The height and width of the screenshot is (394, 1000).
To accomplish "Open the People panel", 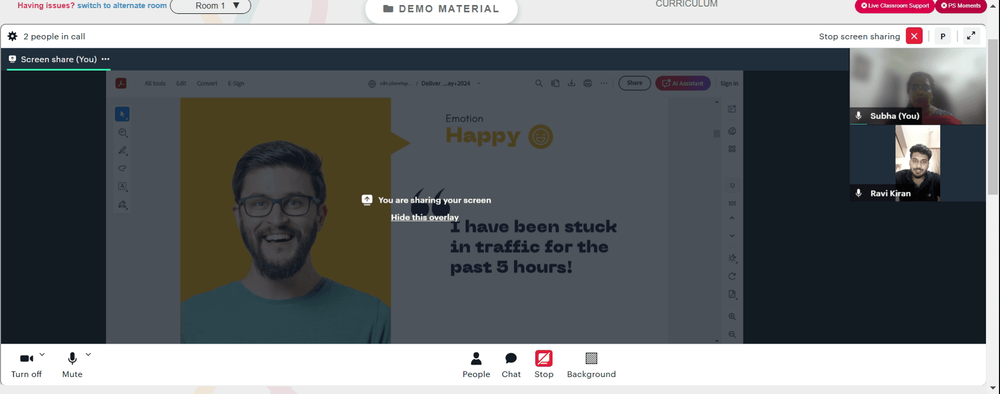I will coord(476,365).
